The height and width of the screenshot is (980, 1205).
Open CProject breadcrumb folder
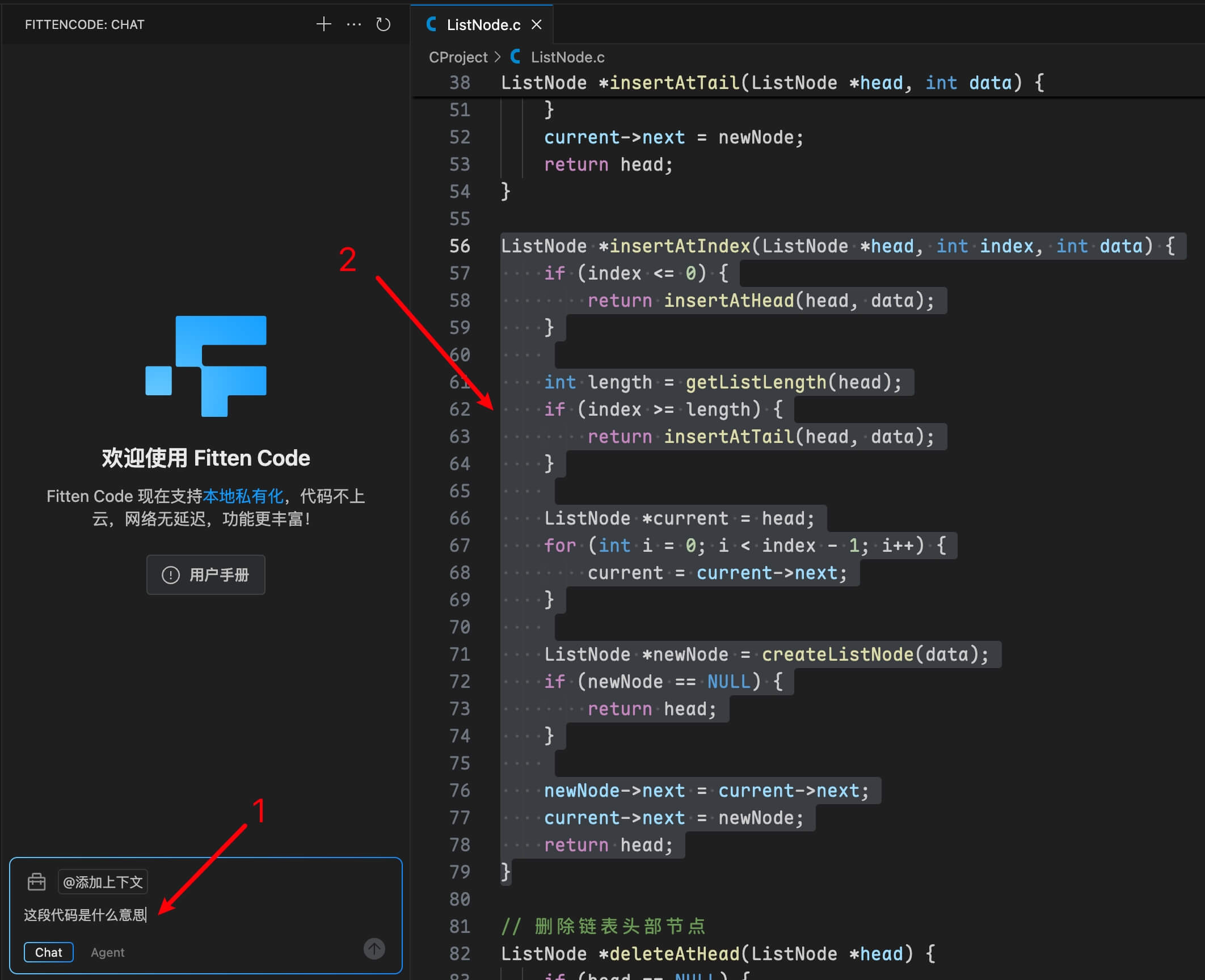(x=458, y=57)
